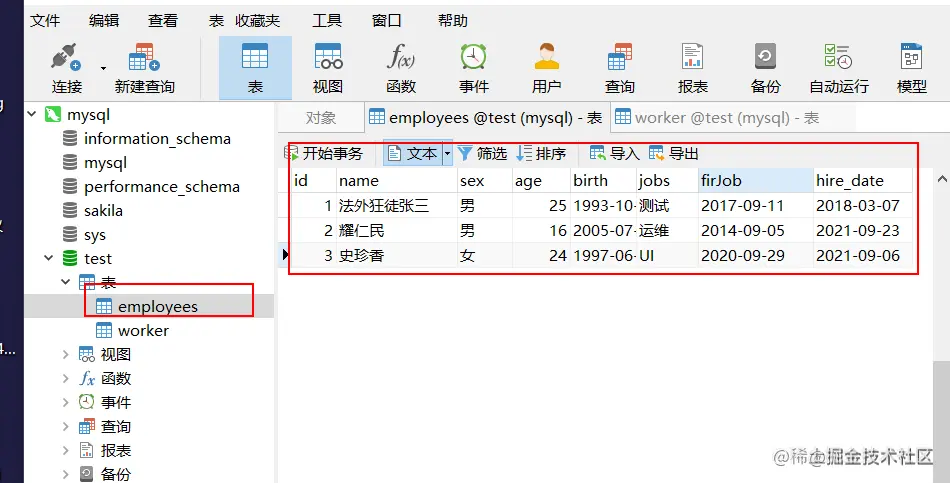The height and width of the screenshot is (483, 950).
Task: Collapse the mysql connection node
Action: point(32,114)
